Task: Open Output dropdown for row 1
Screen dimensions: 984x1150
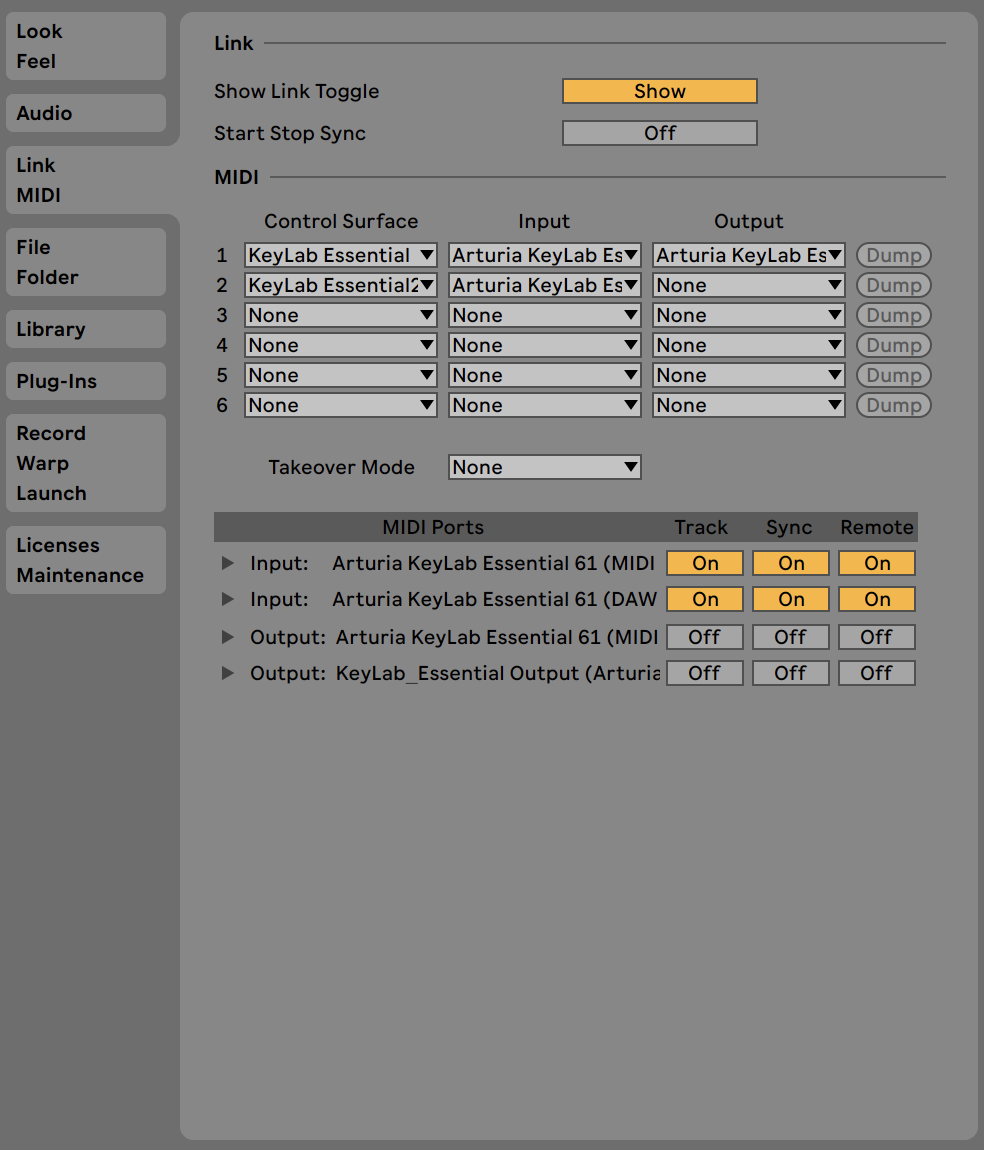Action: click(749, 255)
